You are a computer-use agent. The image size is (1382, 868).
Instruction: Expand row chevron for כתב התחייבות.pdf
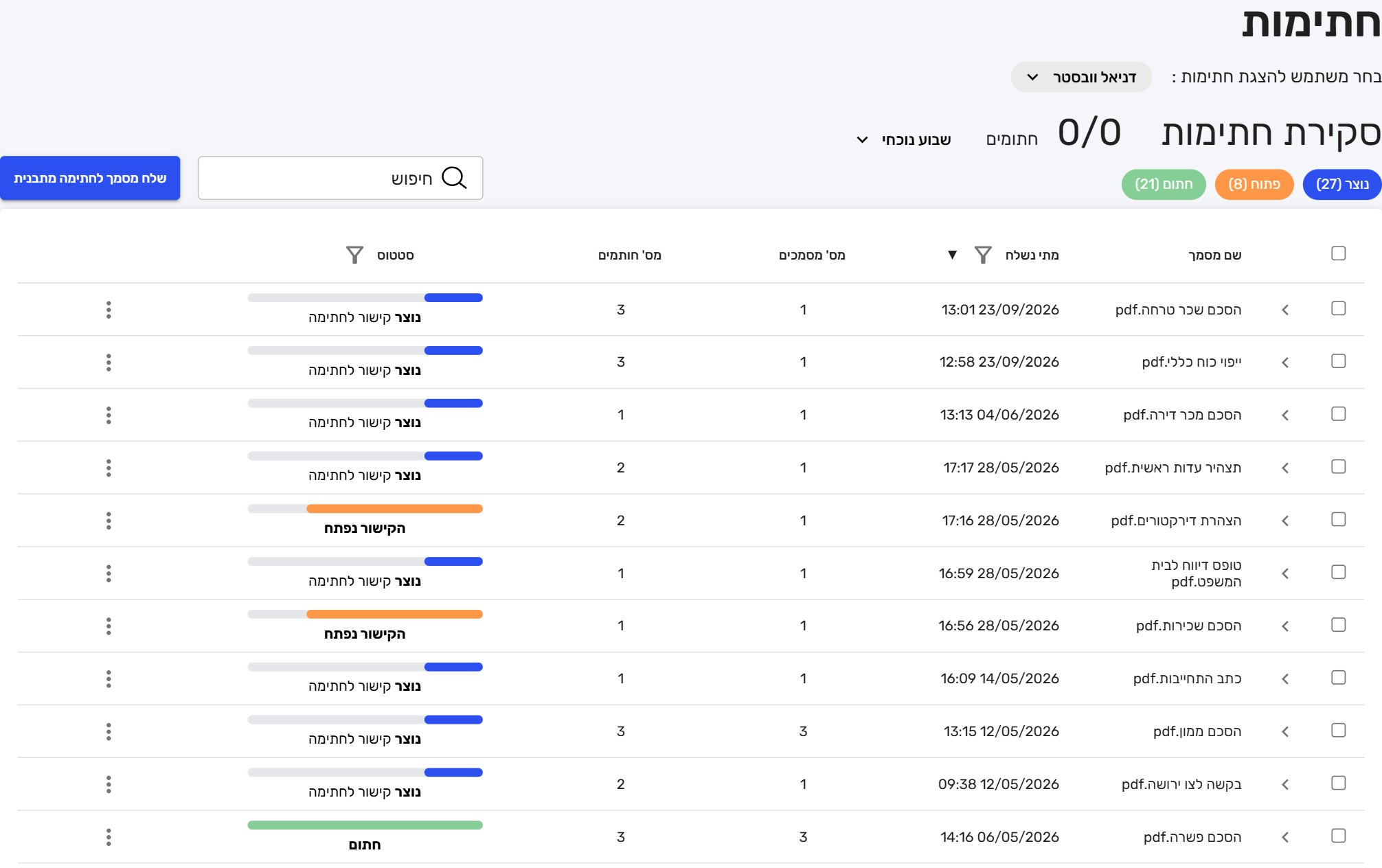click(1285, 678)
